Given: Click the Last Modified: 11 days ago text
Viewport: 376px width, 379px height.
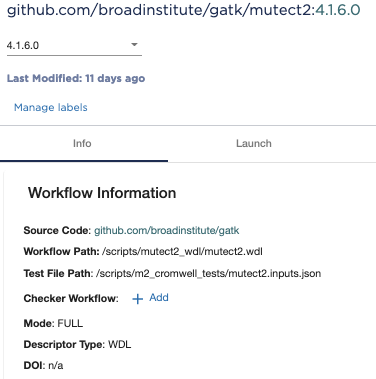Looking at the screenshot, I should [x=76, y=78].
